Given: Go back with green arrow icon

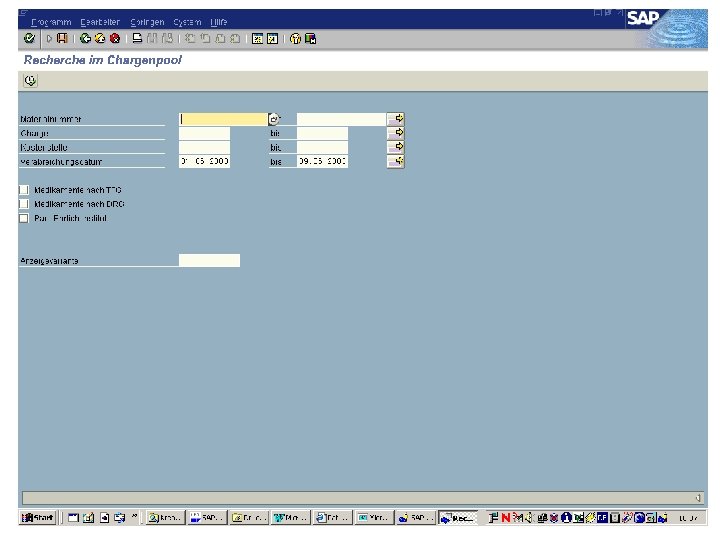Looking at the screenshot, I should pyautogui.click(x=85, y=39).
